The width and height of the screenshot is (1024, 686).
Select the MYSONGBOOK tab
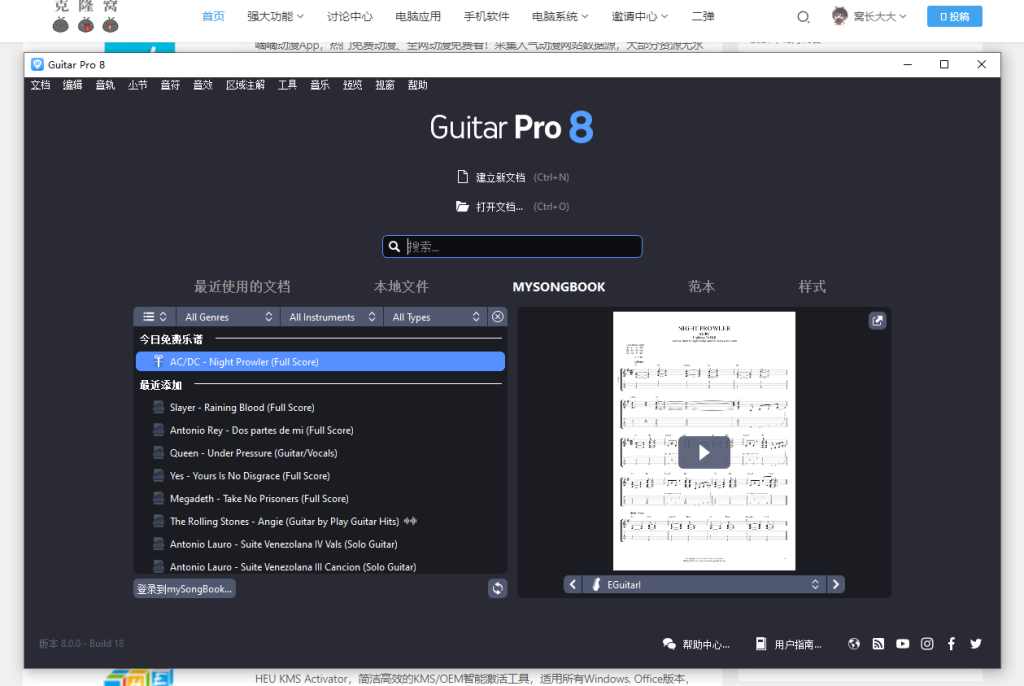pyautogui.click(x=559, y=287)
